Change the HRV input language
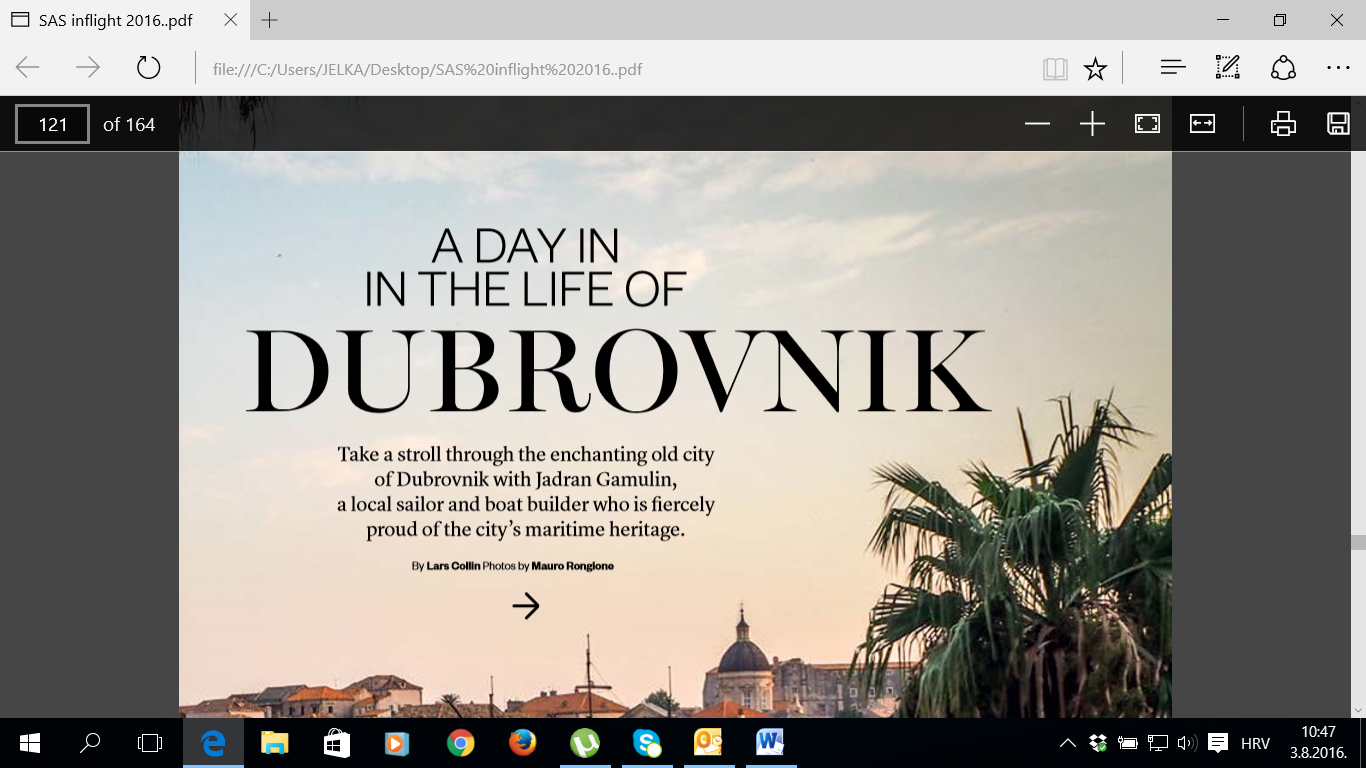This screenshot has width=1366, height=768. tap(1255, 743)
